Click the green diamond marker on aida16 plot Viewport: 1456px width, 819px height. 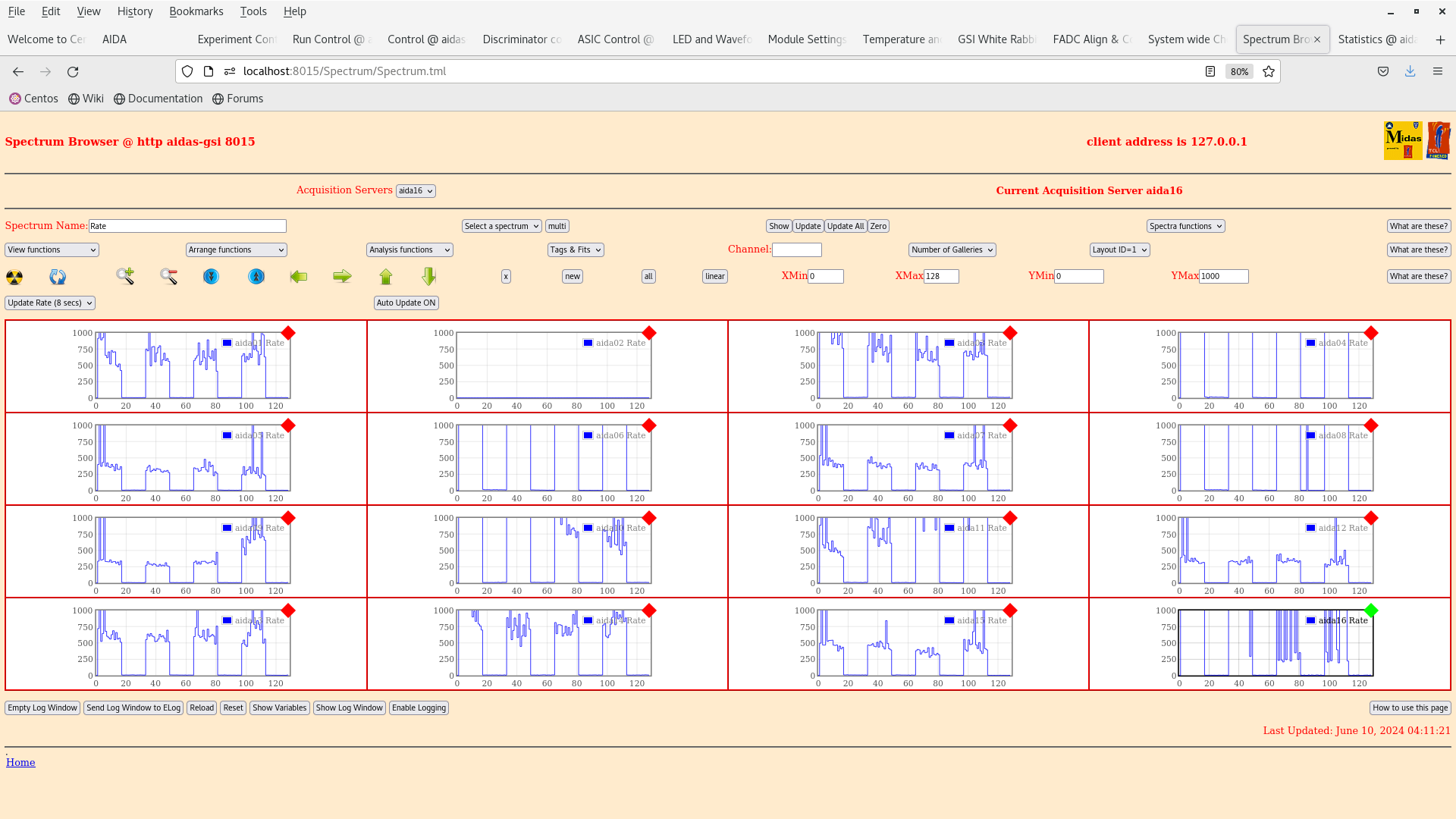click(x=1370, y=610)
